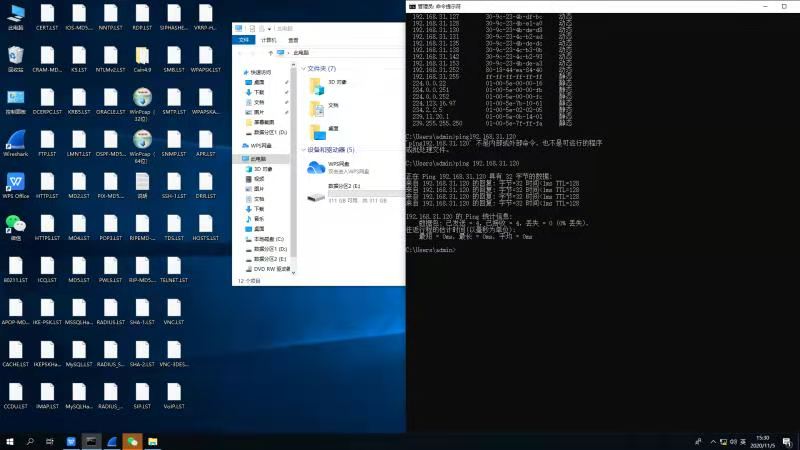Screen dimensions: 800x450
Task: Open the 桌面 folder in the Explorer main pane
Action: [326, 132]
